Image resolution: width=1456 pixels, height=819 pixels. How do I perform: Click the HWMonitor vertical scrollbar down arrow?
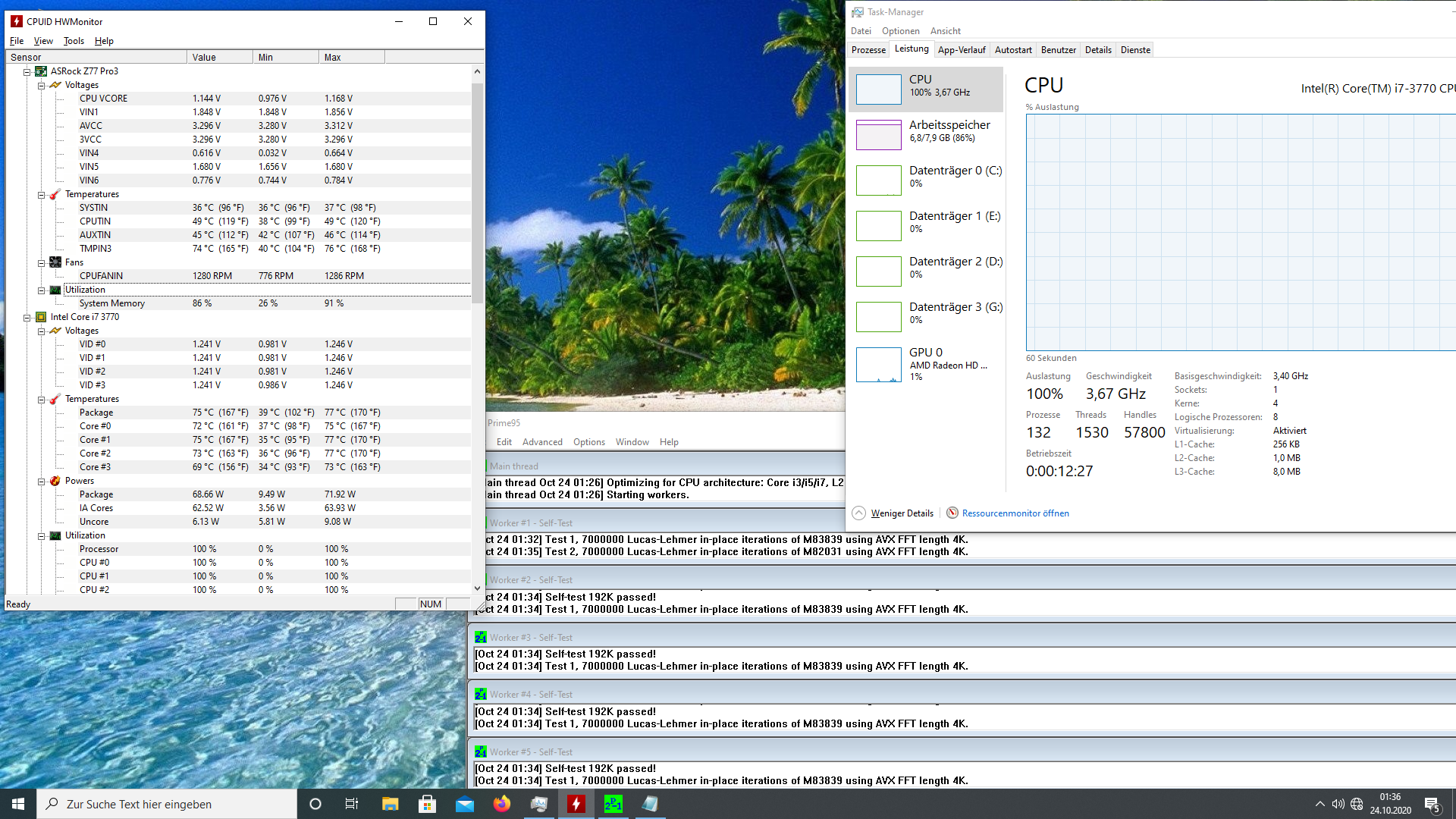[477, 588]
